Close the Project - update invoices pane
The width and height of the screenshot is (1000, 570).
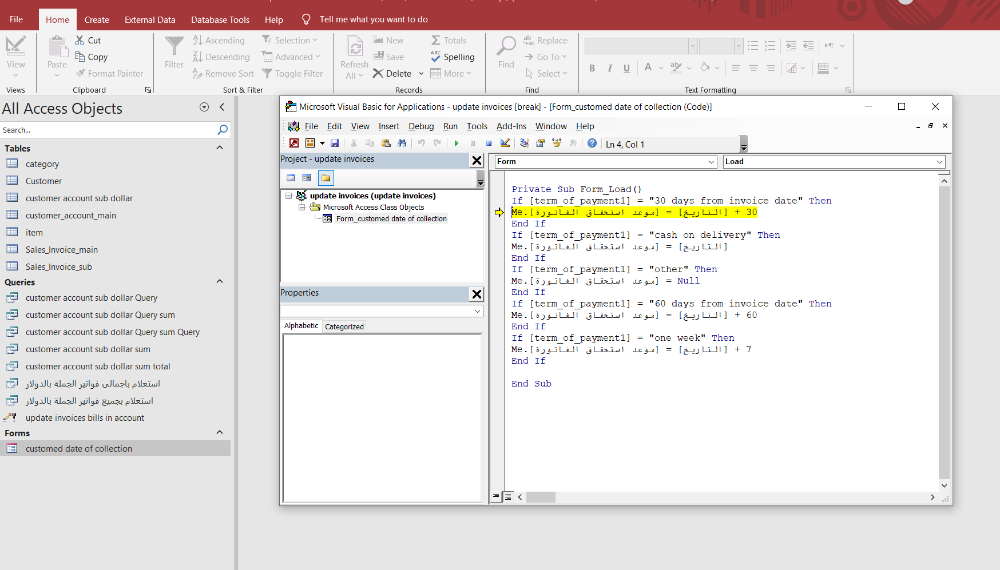pyautogui.click(x=476, y=160)
